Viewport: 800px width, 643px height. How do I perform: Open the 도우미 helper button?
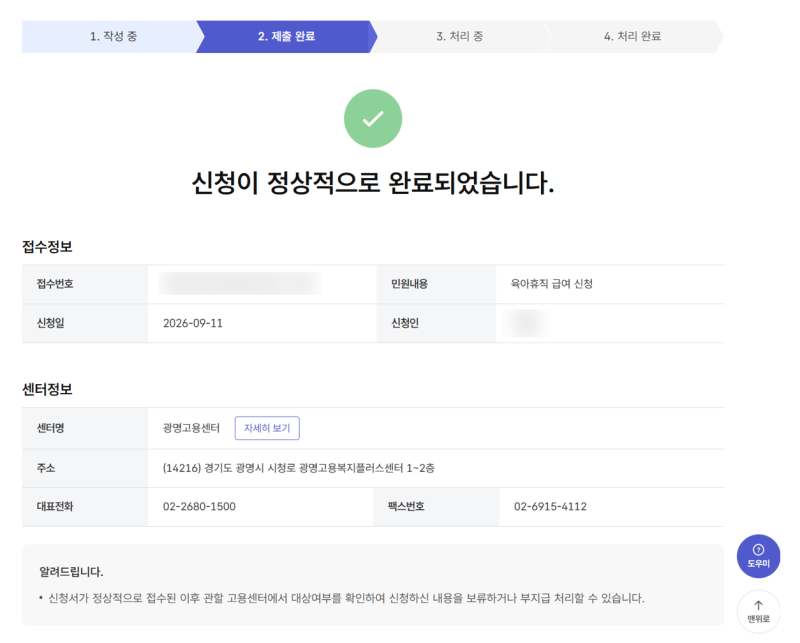(758, 556)
